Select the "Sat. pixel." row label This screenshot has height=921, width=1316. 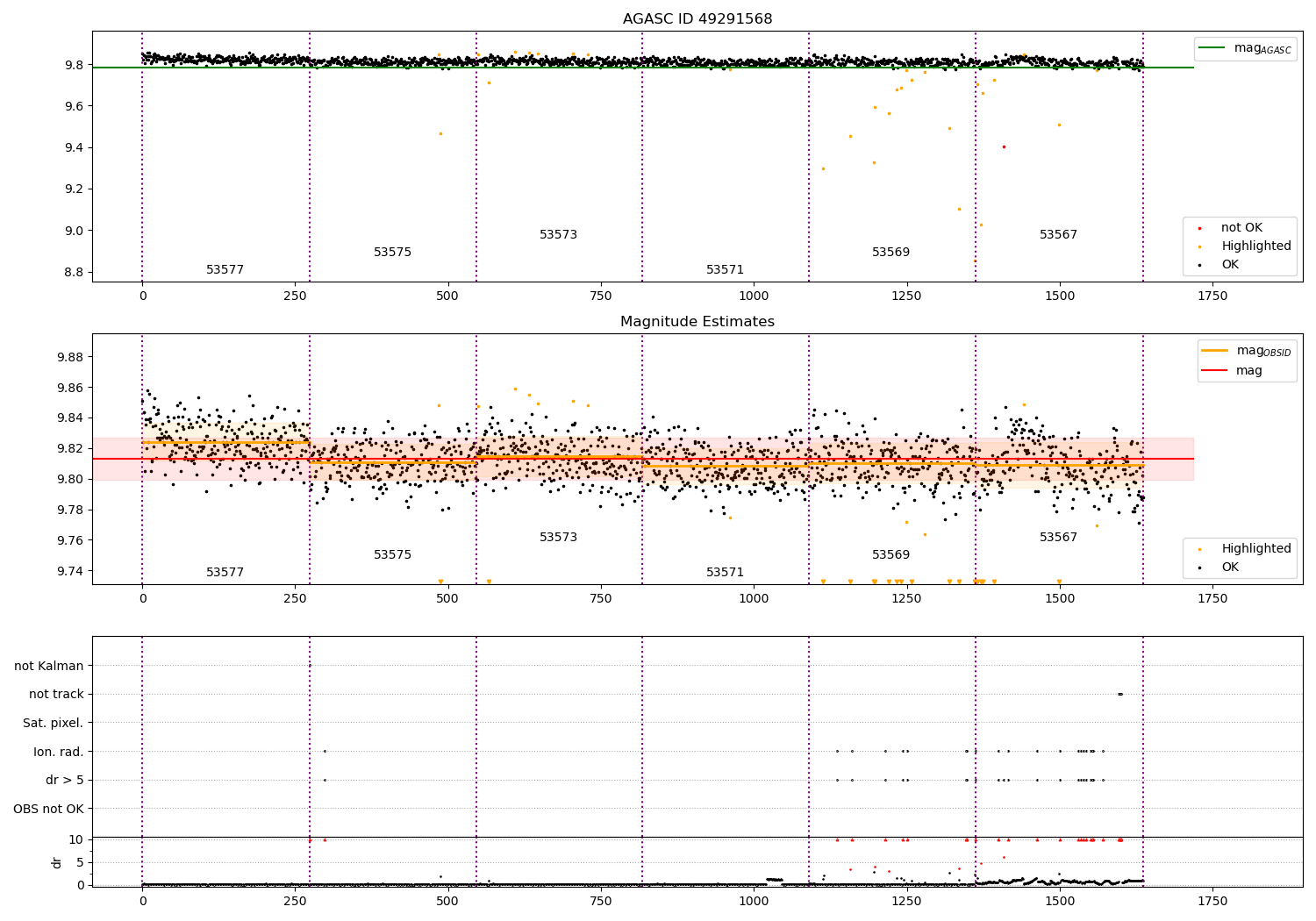point(54,723)
